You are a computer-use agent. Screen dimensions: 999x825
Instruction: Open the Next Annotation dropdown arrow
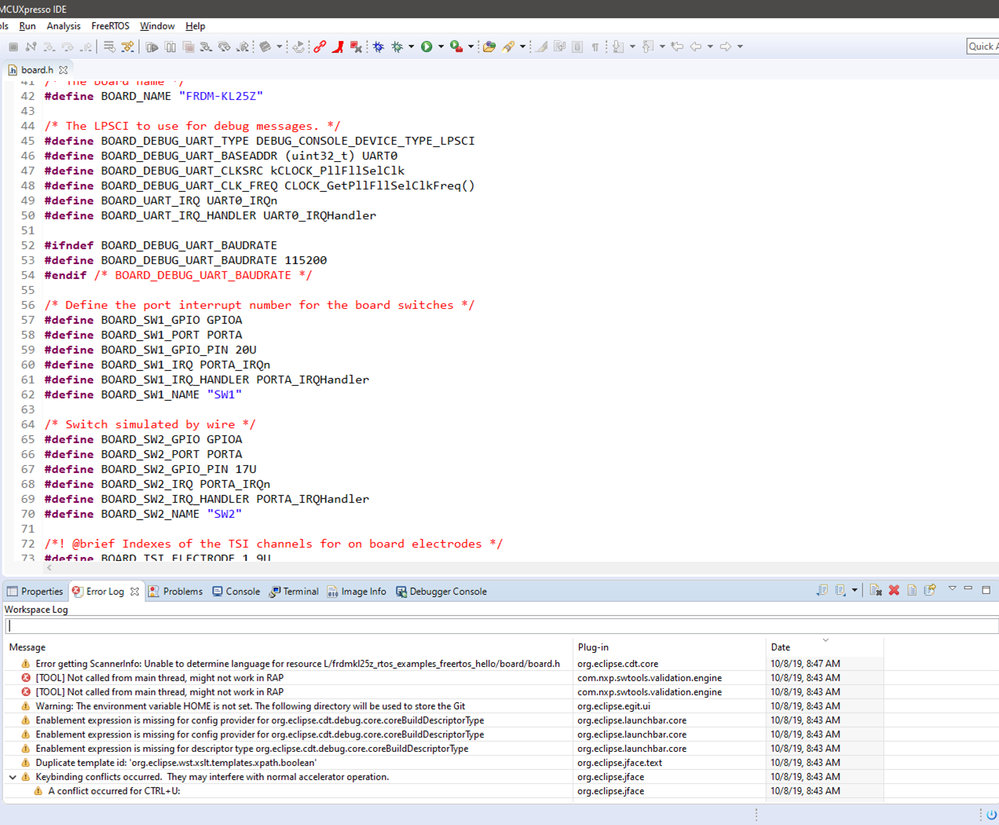click(633, 47)
